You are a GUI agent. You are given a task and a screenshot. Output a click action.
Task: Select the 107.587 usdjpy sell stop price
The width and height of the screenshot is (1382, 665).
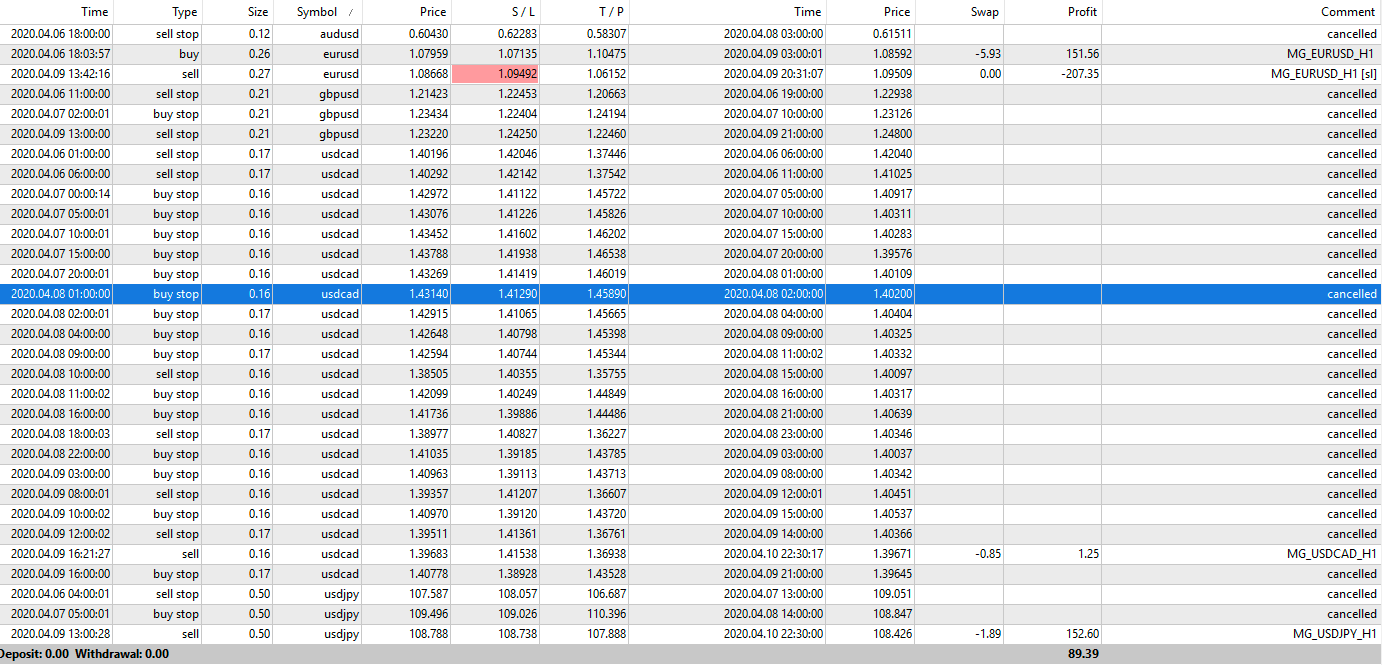[x=428, y=594]
